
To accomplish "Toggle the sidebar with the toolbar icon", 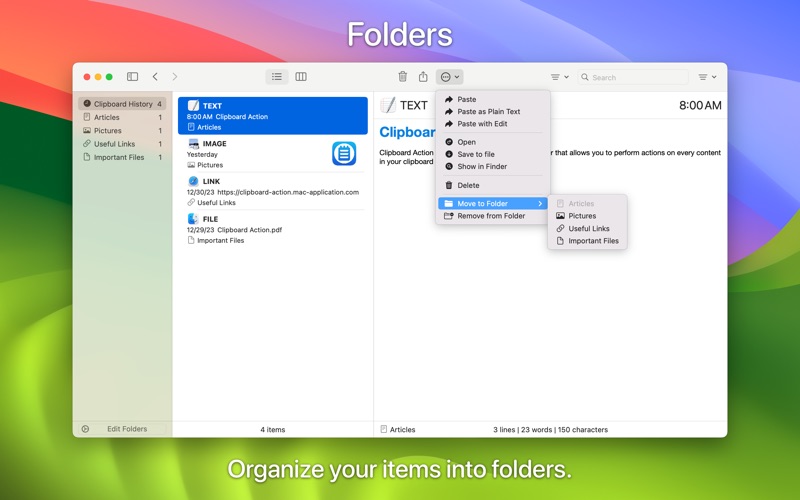I will 132,77.
